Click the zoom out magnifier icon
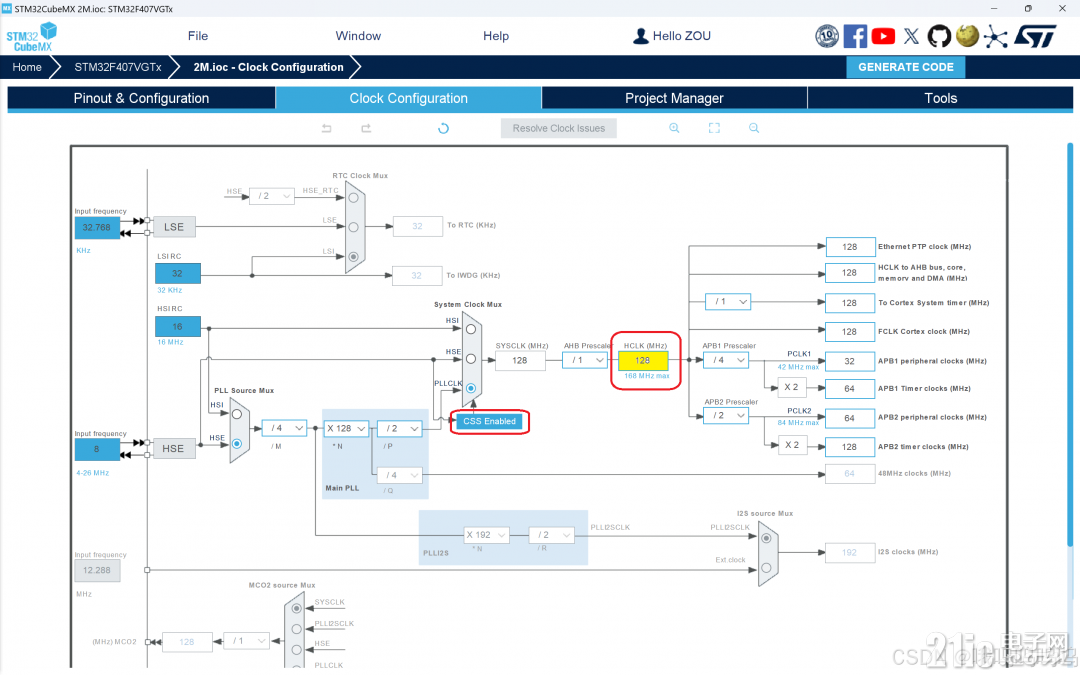The width and height of the screenshot is (1080, 675). pyautogui.click(x=754, y=128)
